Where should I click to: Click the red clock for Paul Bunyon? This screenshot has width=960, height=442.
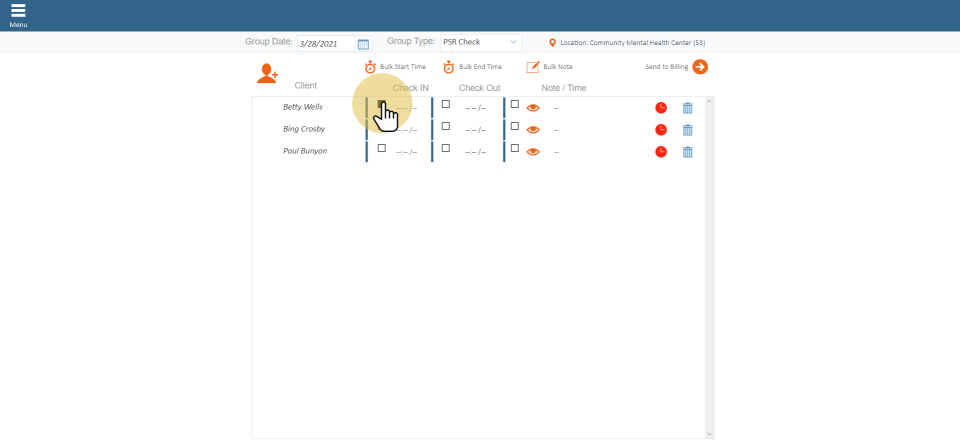[x=661, y=152]
